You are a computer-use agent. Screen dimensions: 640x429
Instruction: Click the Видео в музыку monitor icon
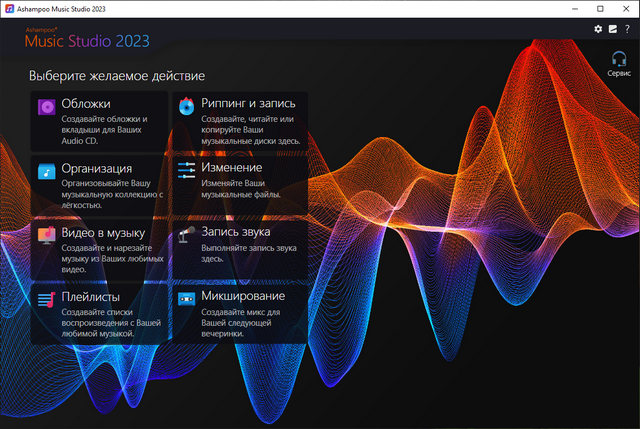(x=47, y=235)
